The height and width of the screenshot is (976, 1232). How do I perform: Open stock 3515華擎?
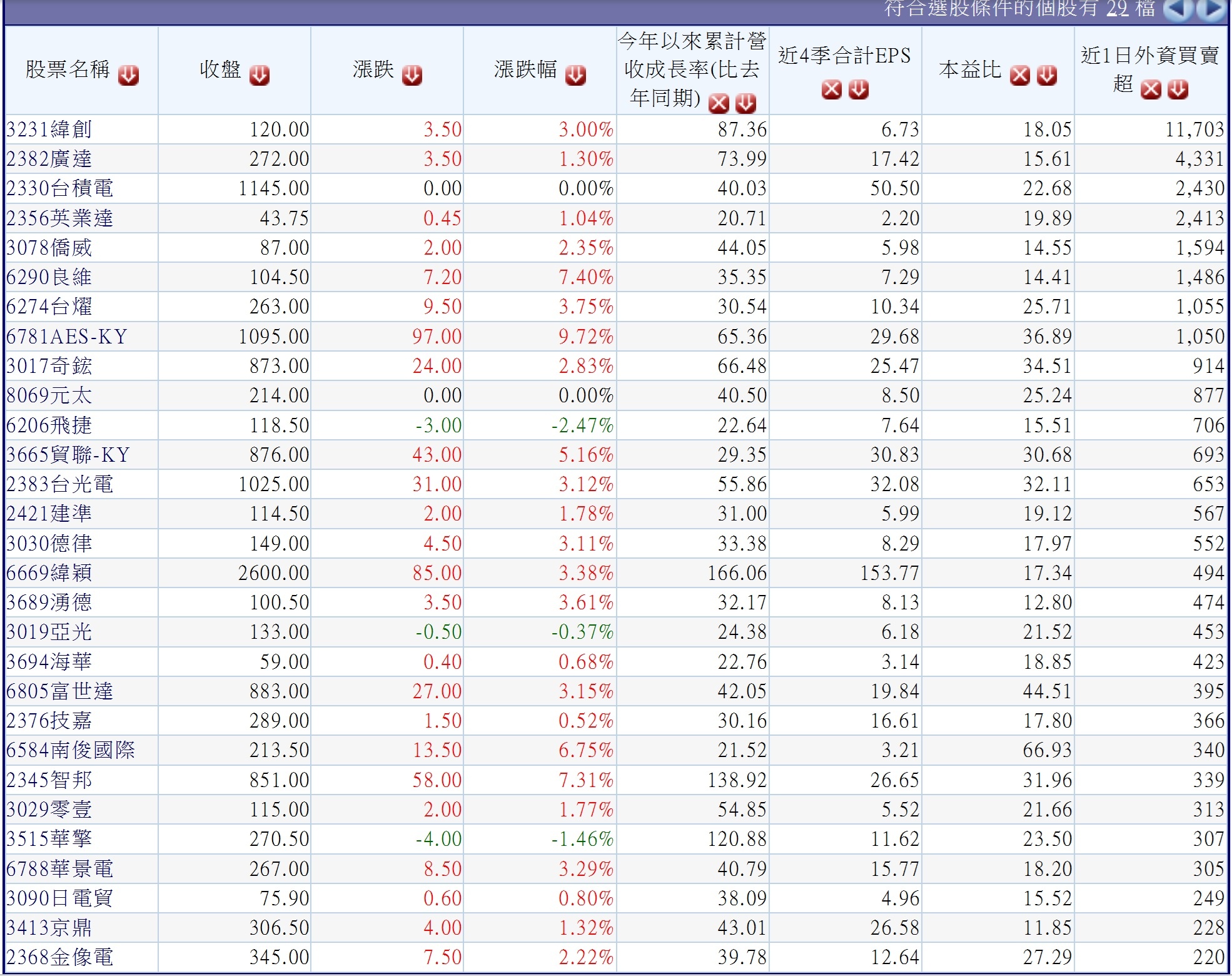pyautogui.click(x=49, y=839)
